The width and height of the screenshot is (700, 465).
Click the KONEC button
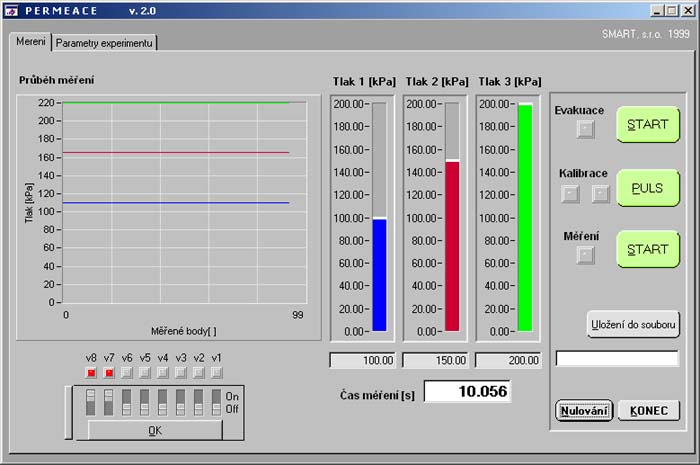pos(649,411)
